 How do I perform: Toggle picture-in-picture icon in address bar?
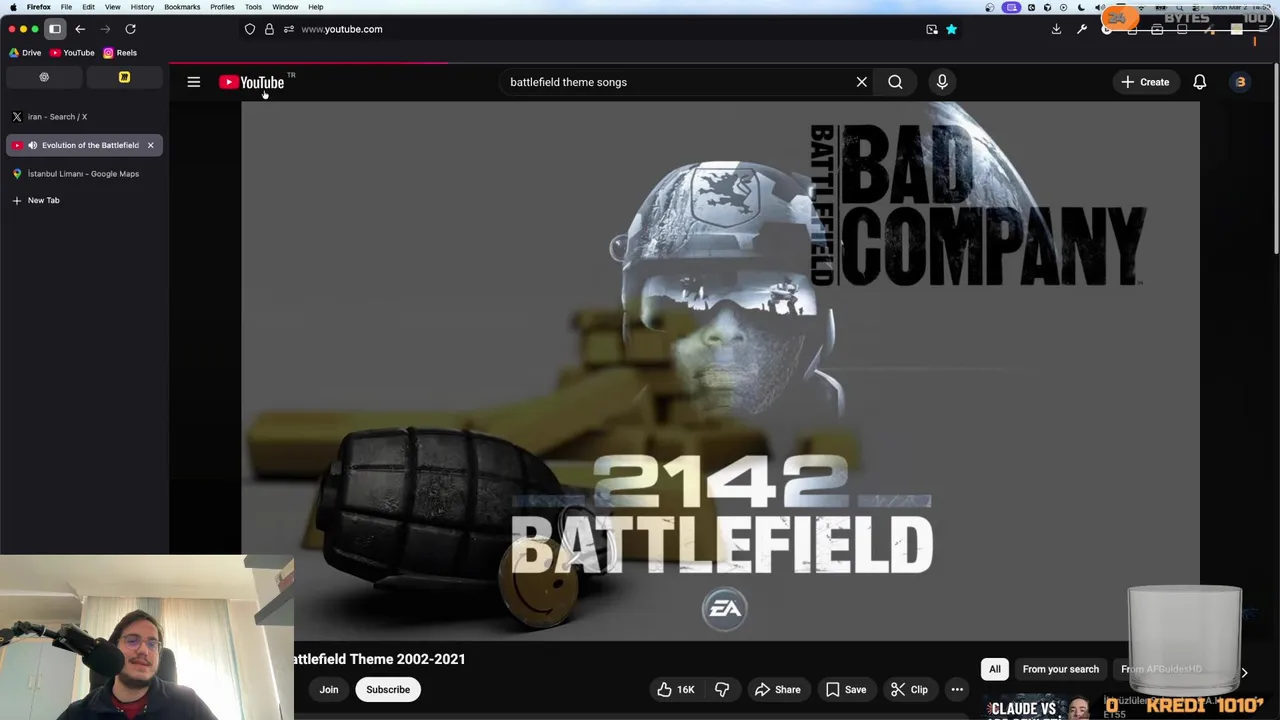tap(932, 29)
